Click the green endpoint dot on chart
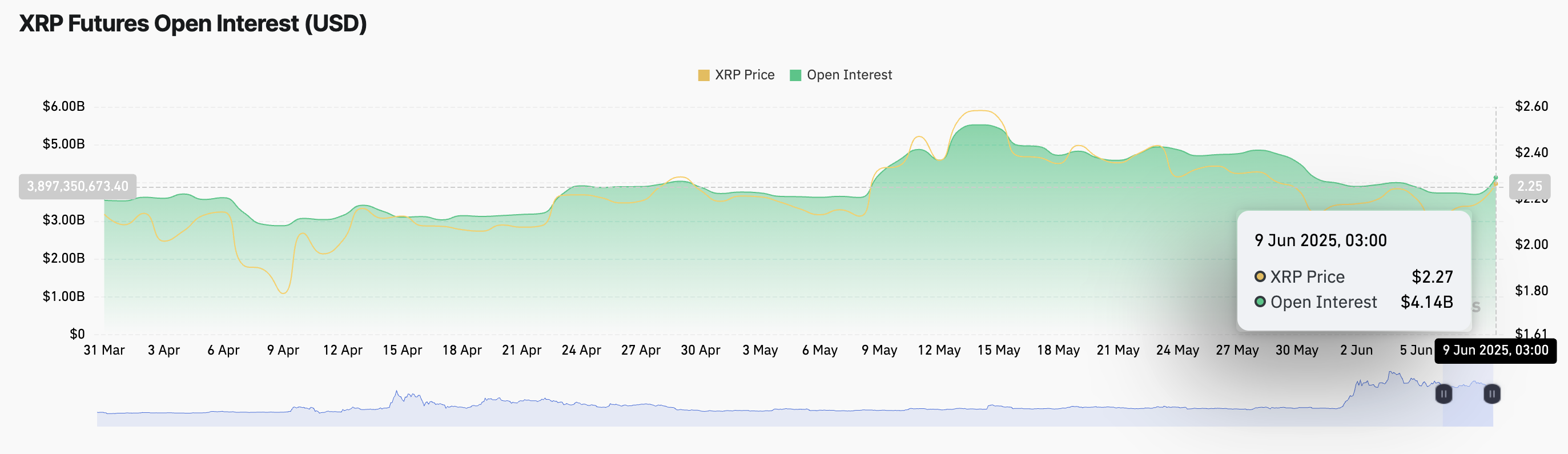The height and width of the screenshot is (454, 1568). 1495,178
